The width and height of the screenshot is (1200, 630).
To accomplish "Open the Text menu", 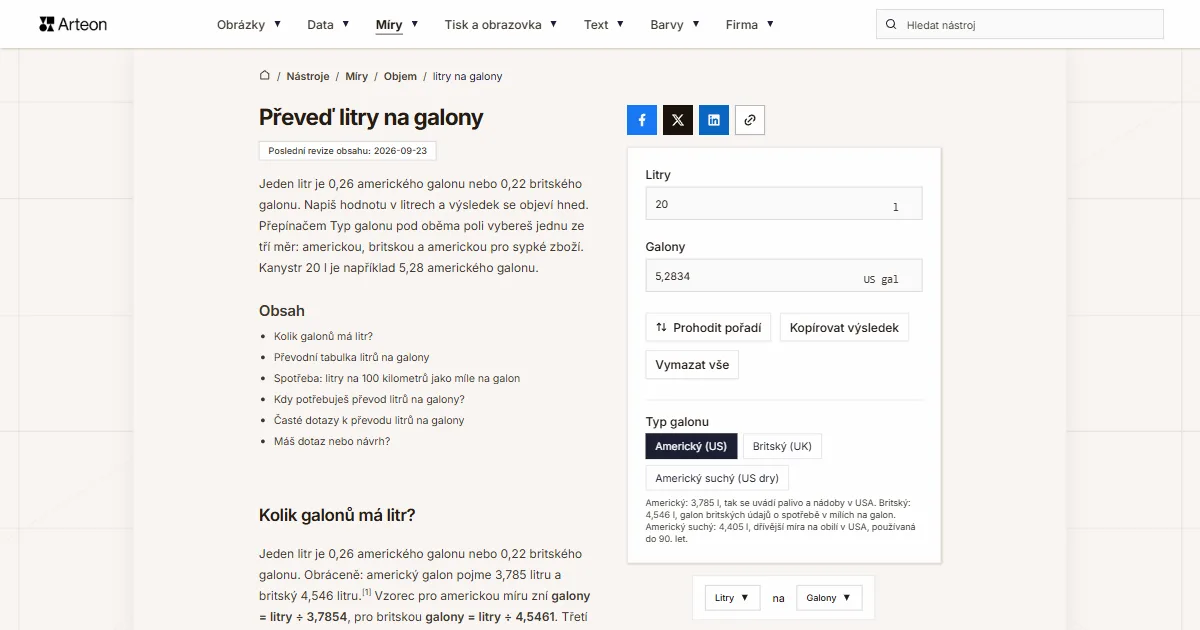I will [x=604, y=25].
